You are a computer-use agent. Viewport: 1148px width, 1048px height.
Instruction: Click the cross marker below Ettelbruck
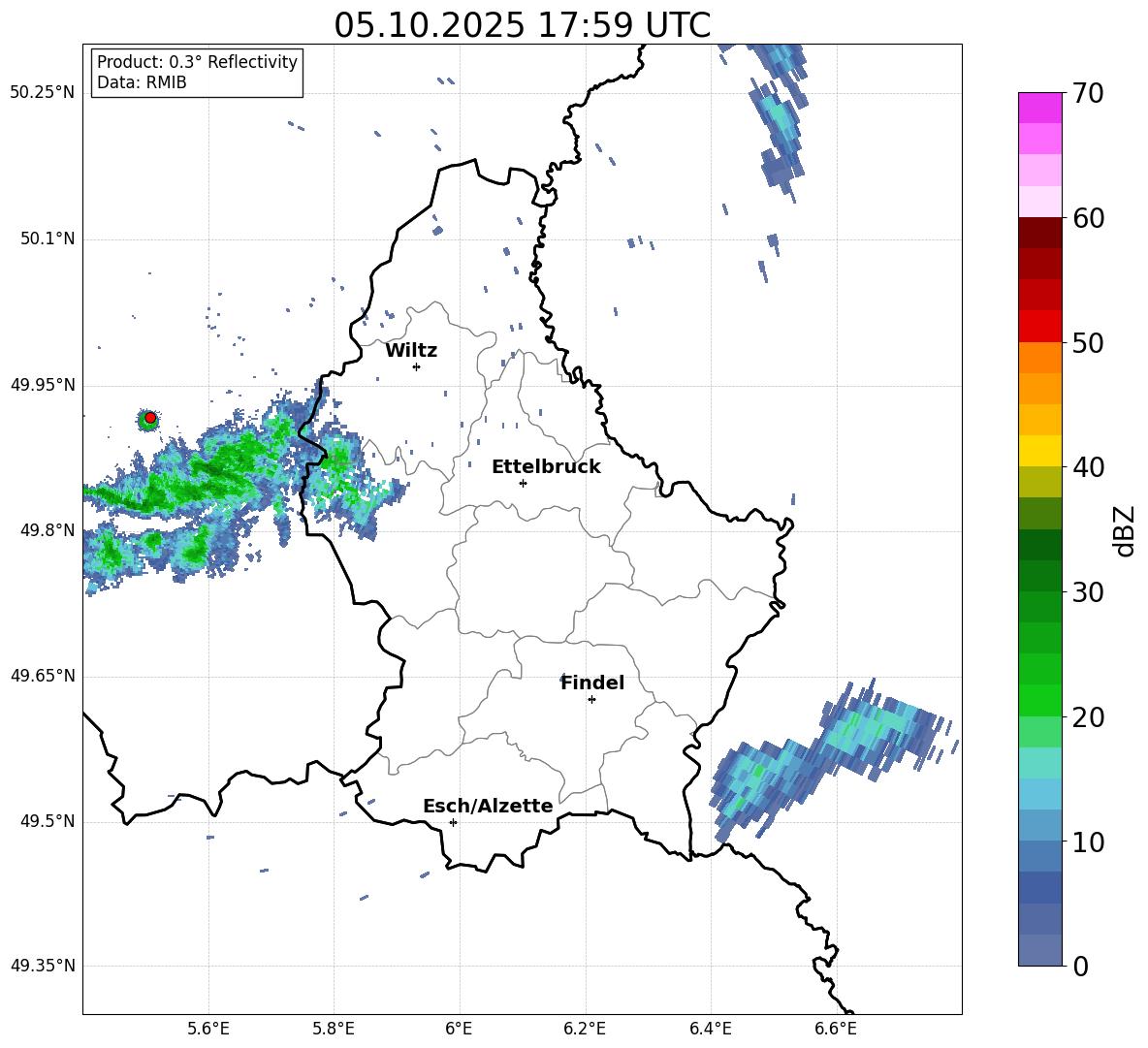point(523,483)
